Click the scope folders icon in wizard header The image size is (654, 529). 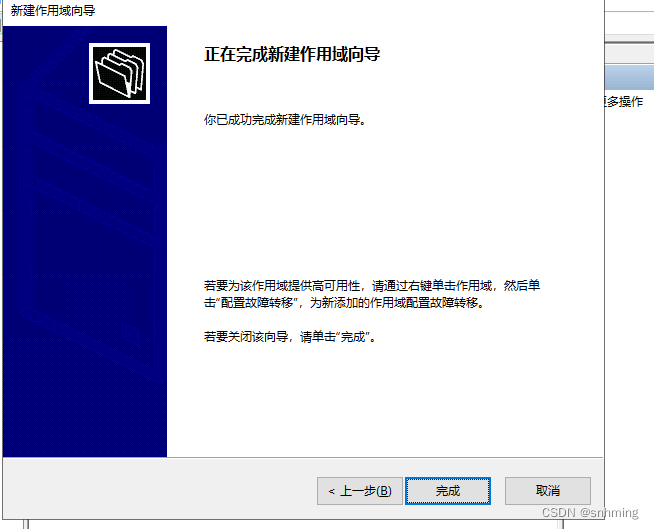pos(119,73)
